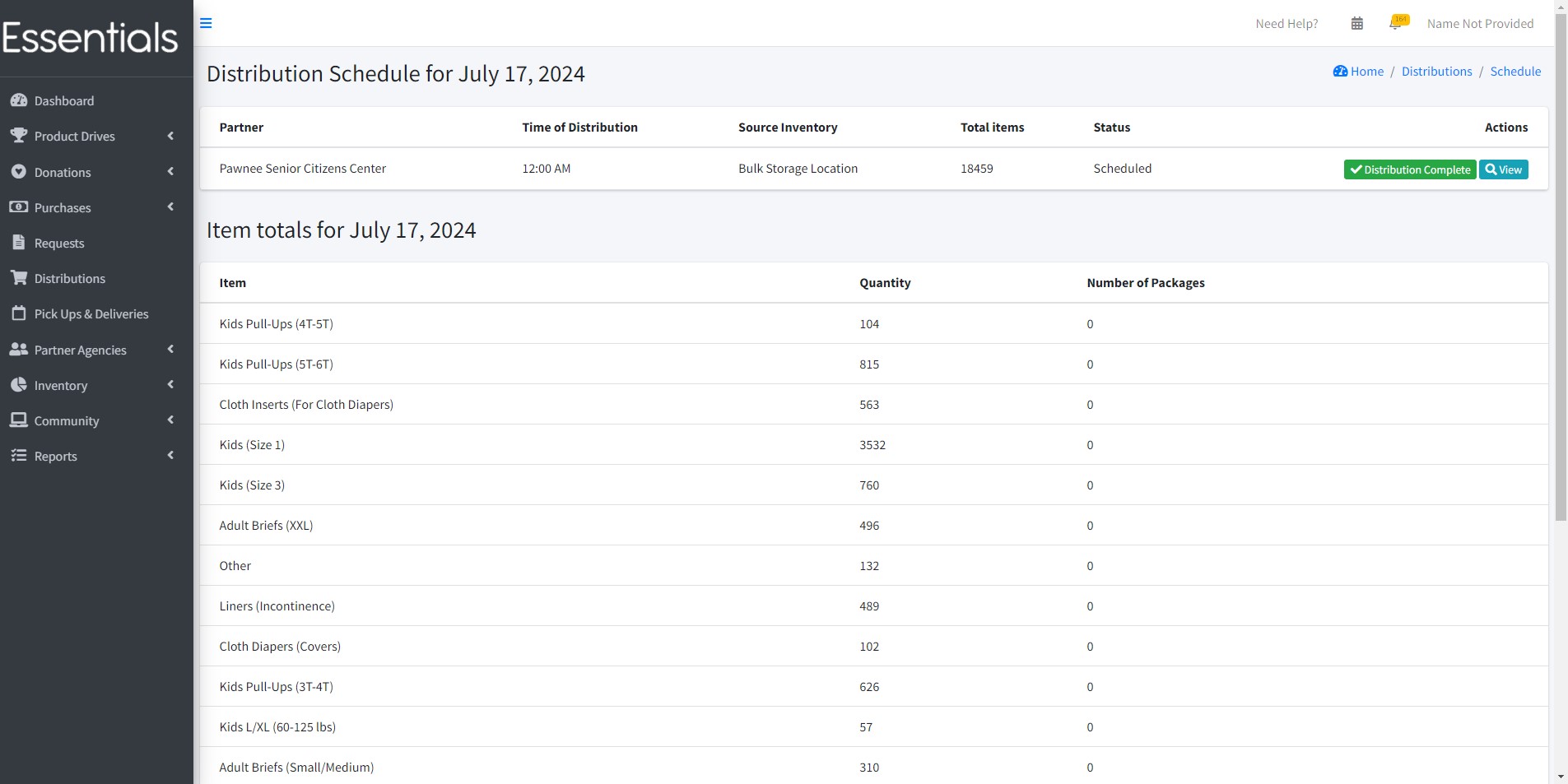Select Cloth Diapers (Covers) row

pos(873,646)
